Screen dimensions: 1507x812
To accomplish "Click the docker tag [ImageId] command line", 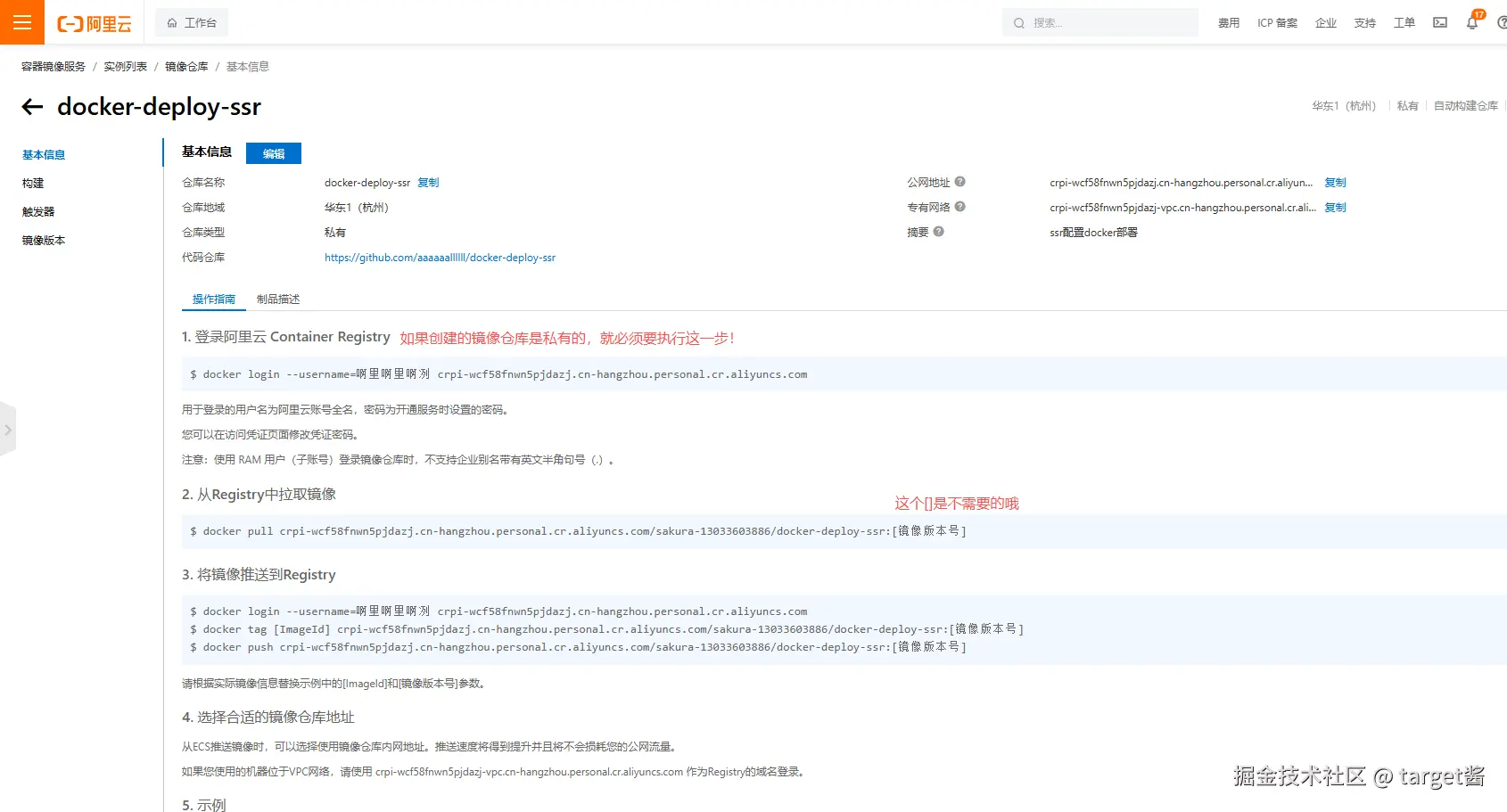I will pyautogui.click(x=606, y=629).
